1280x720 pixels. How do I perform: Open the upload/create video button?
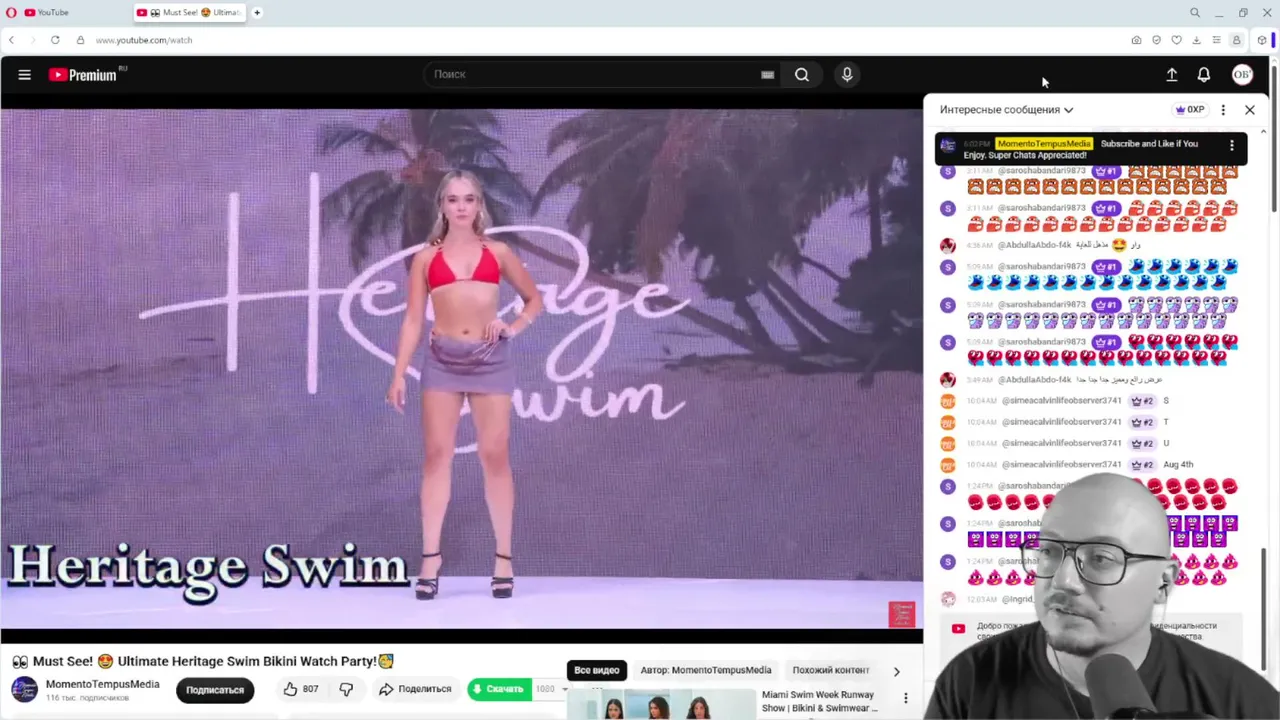[1172, 74]
